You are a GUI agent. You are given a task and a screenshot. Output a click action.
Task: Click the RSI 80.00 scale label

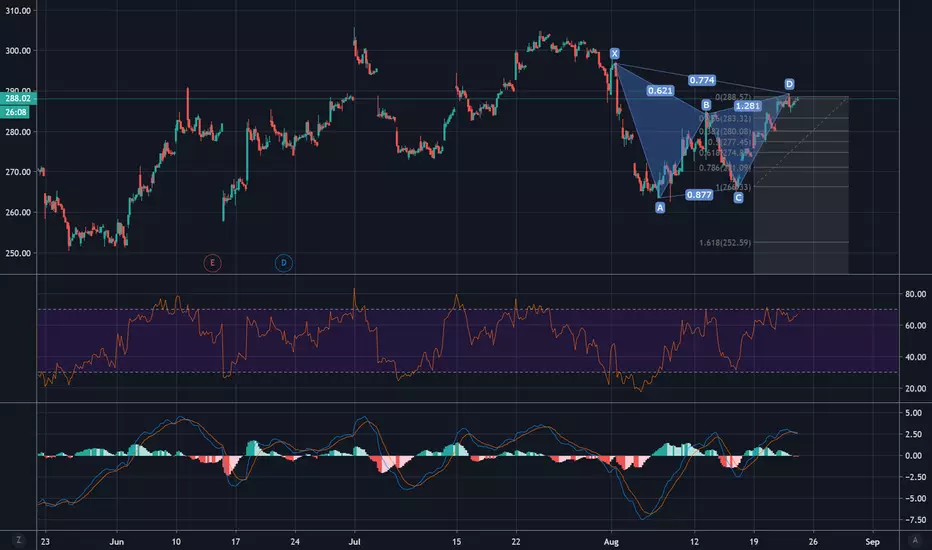point(915,294)
